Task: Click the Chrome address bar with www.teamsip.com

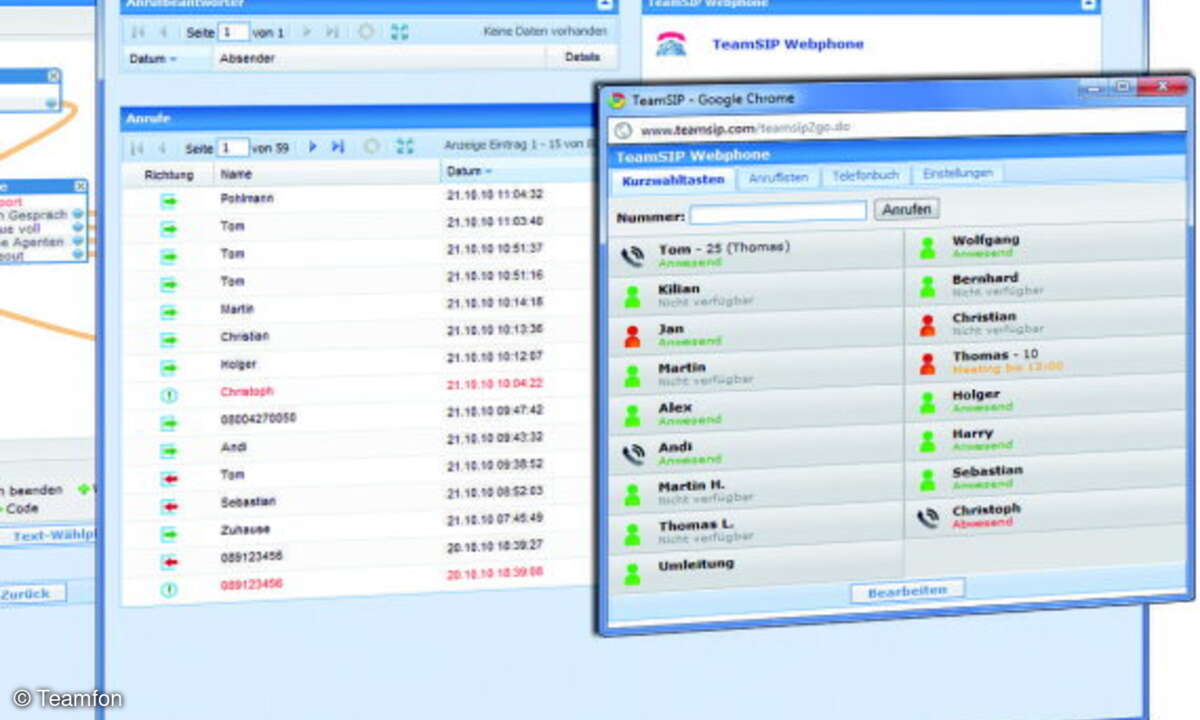Action: (896, 127)
